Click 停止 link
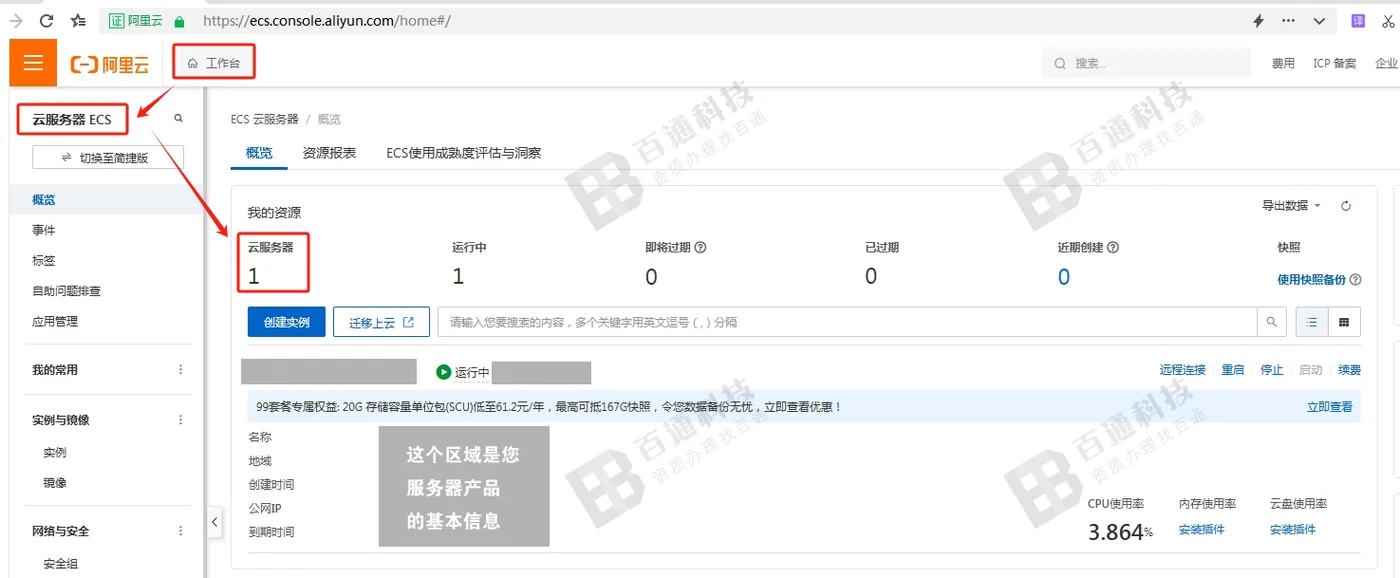 (1272, 370)
